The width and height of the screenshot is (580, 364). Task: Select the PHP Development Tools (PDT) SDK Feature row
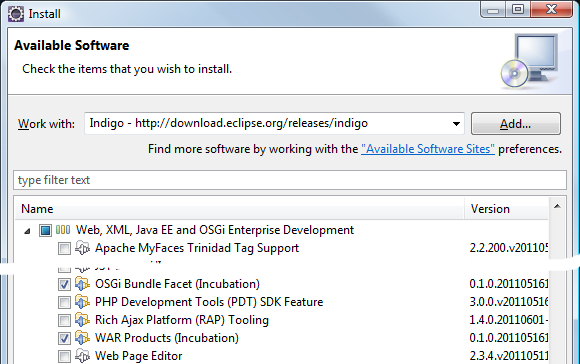click(209, 302)
